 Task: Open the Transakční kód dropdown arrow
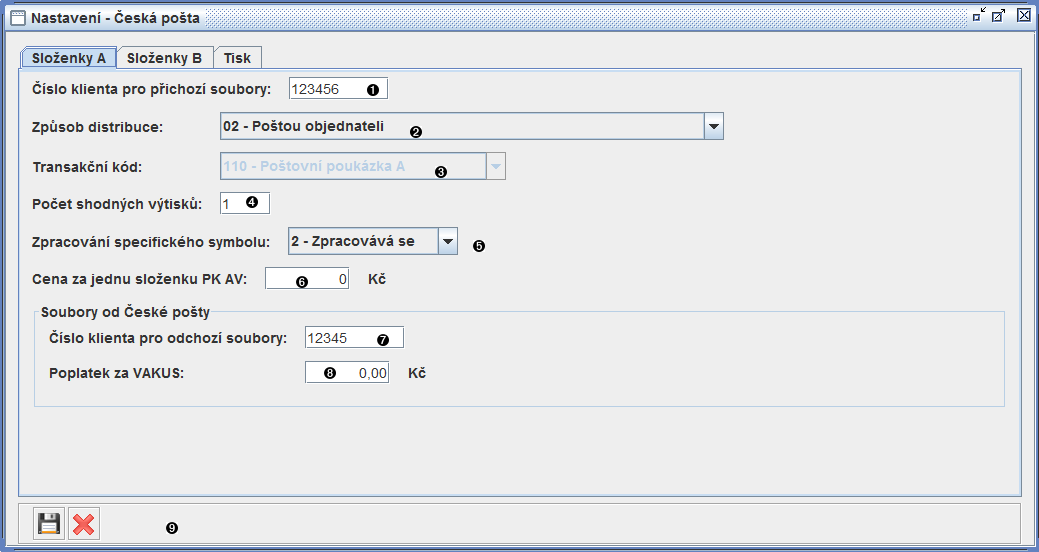point(495,166)
